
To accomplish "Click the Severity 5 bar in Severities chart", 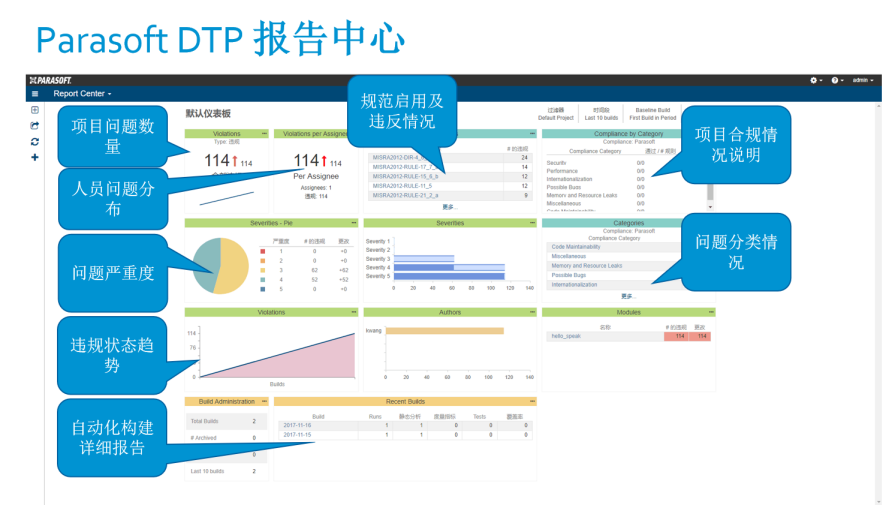I will [x=449, y=276].
